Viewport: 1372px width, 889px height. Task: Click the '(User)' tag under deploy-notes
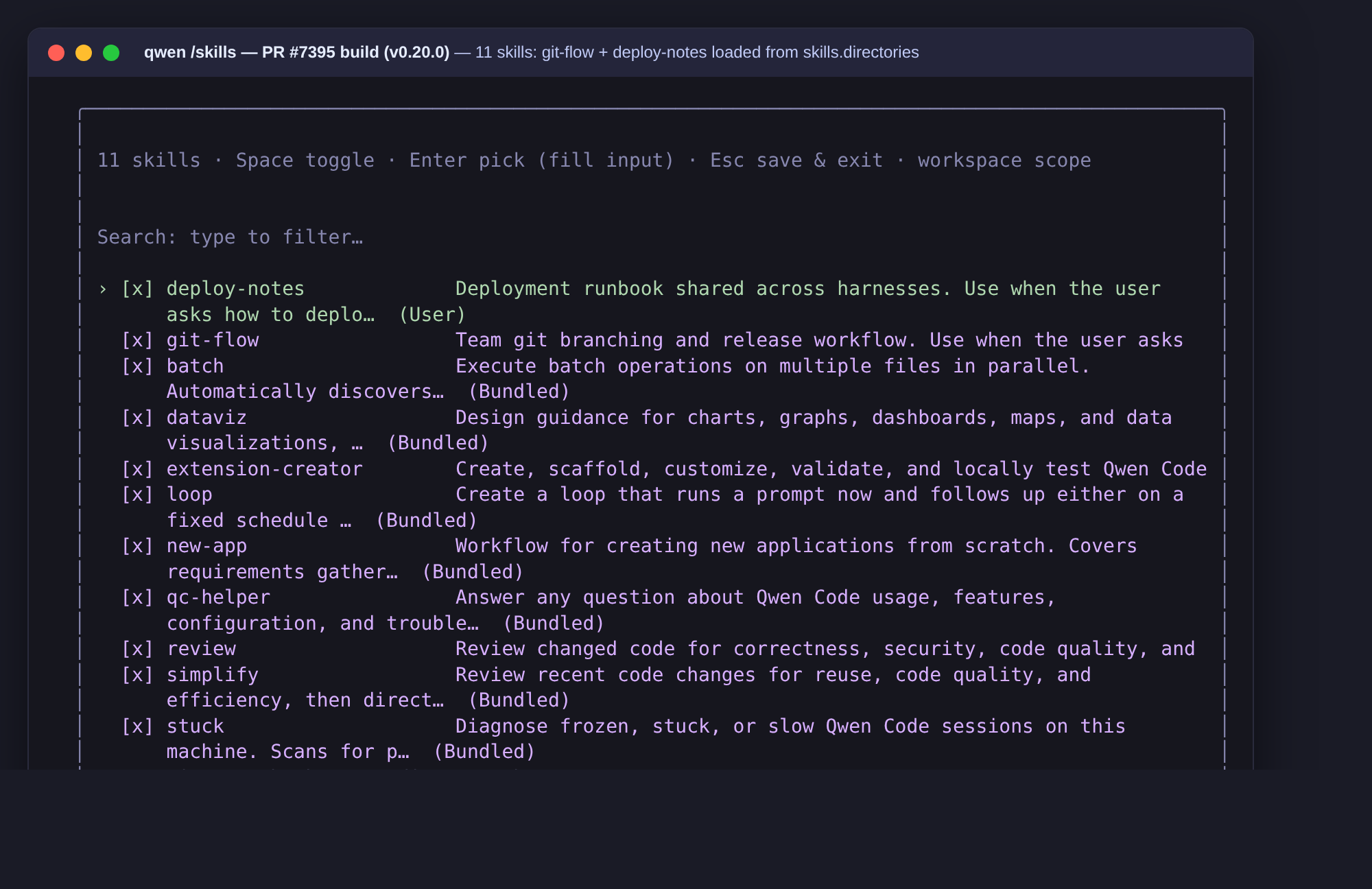tap(432, 315)
